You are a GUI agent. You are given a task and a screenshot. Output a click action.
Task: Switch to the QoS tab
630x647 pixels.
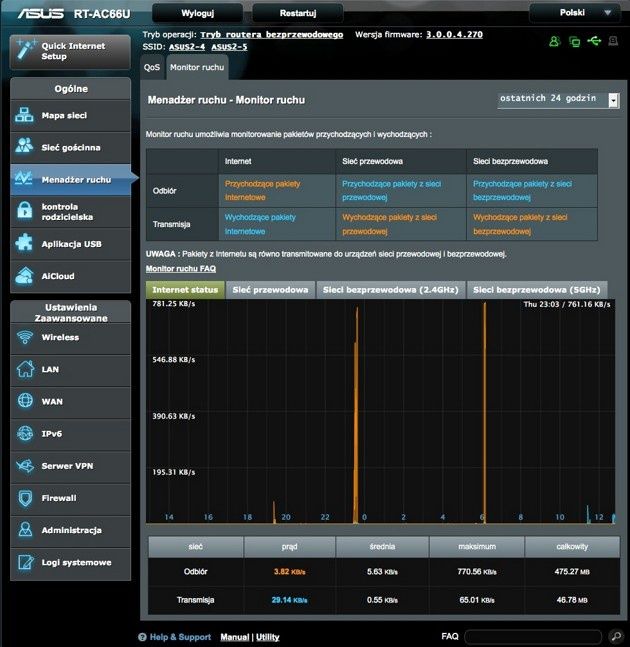point(152,67)
